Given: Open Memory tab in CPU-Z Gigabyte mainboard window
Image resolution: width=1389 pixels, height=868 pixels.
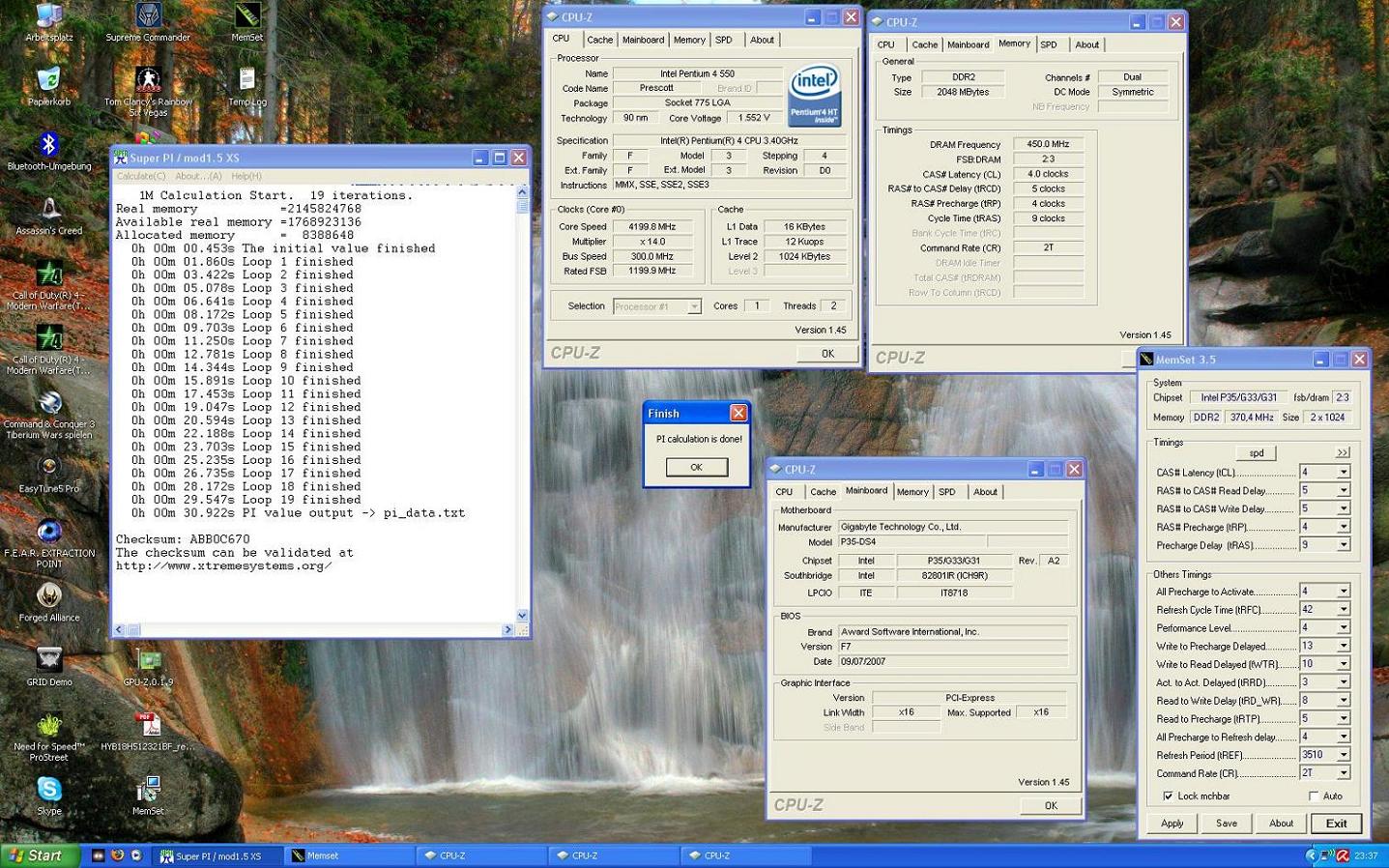Looking at the screenshot, I should [912, 492].
